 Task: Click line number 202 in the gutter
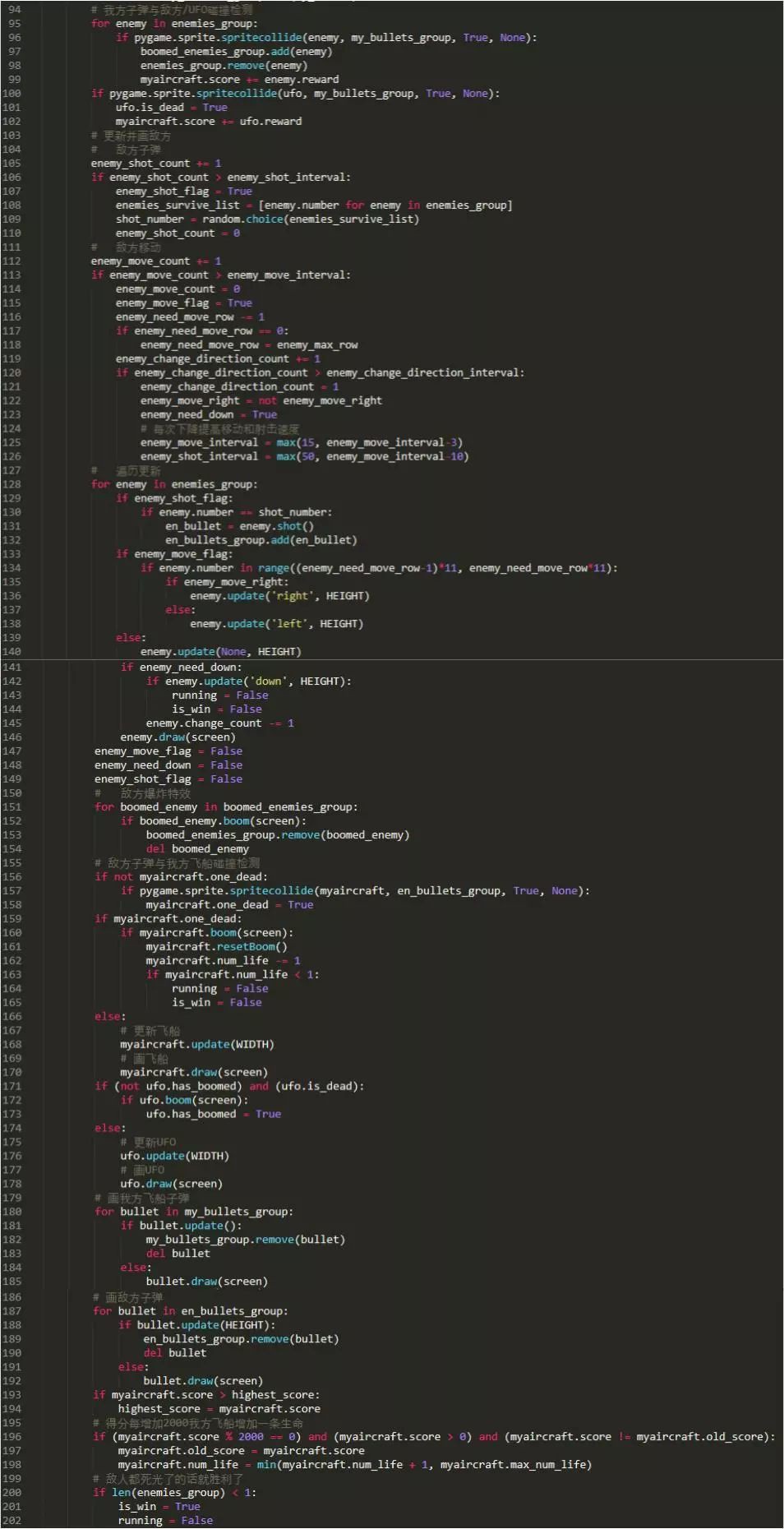[12, 1522]
